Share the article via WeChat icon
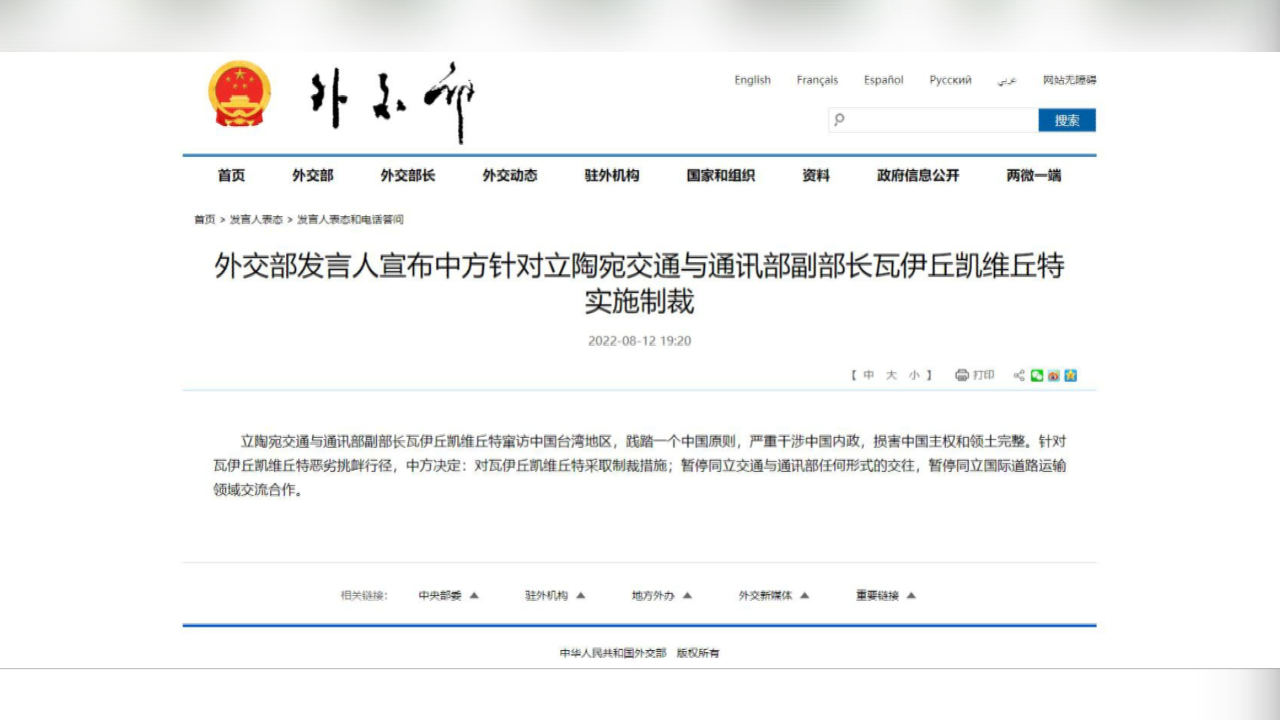Viewport: 1280px width, 720px height. [1037, 375]
